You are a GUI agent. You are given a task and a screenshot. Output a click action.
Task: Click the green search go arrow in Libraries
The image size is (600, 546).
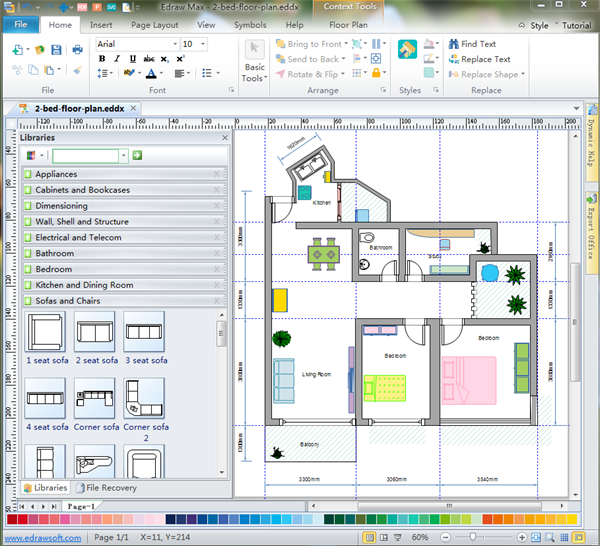click(137, 155)
